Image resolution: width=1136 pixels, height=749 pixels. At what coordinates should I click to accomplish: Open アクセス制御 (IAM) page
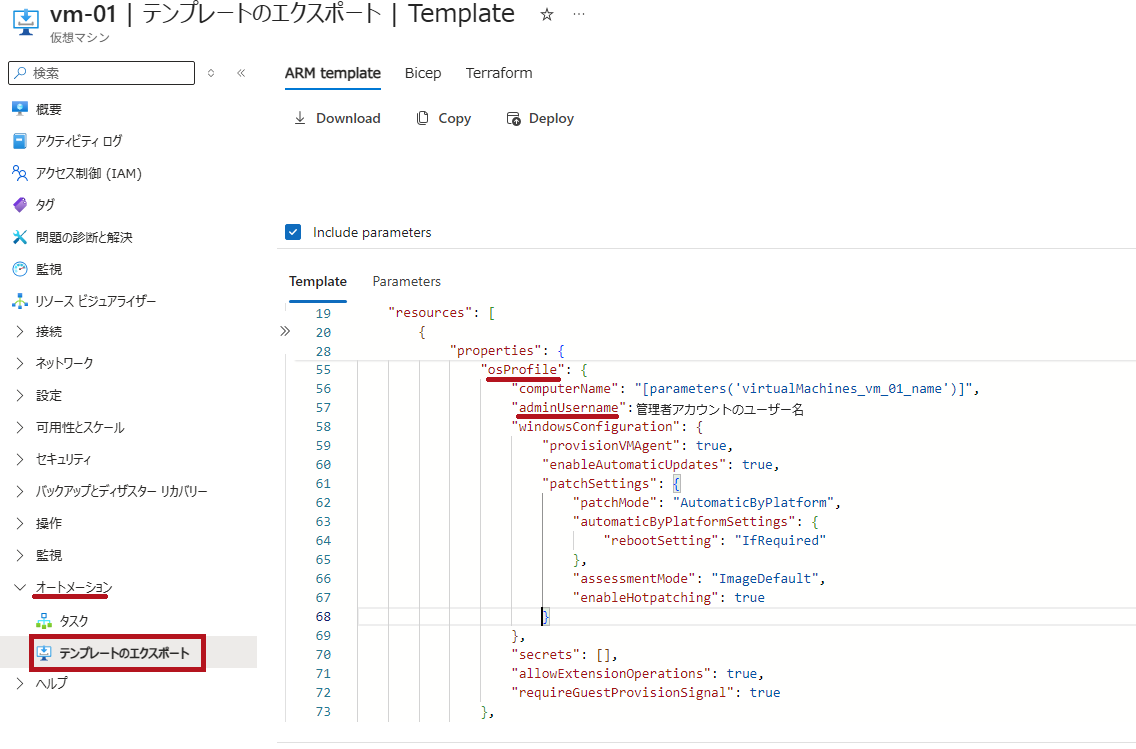[88, 173]
